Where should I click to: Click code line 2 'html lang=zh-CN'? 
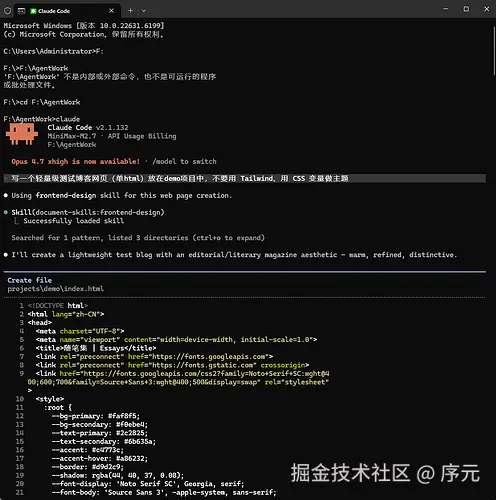pos(66,314)
